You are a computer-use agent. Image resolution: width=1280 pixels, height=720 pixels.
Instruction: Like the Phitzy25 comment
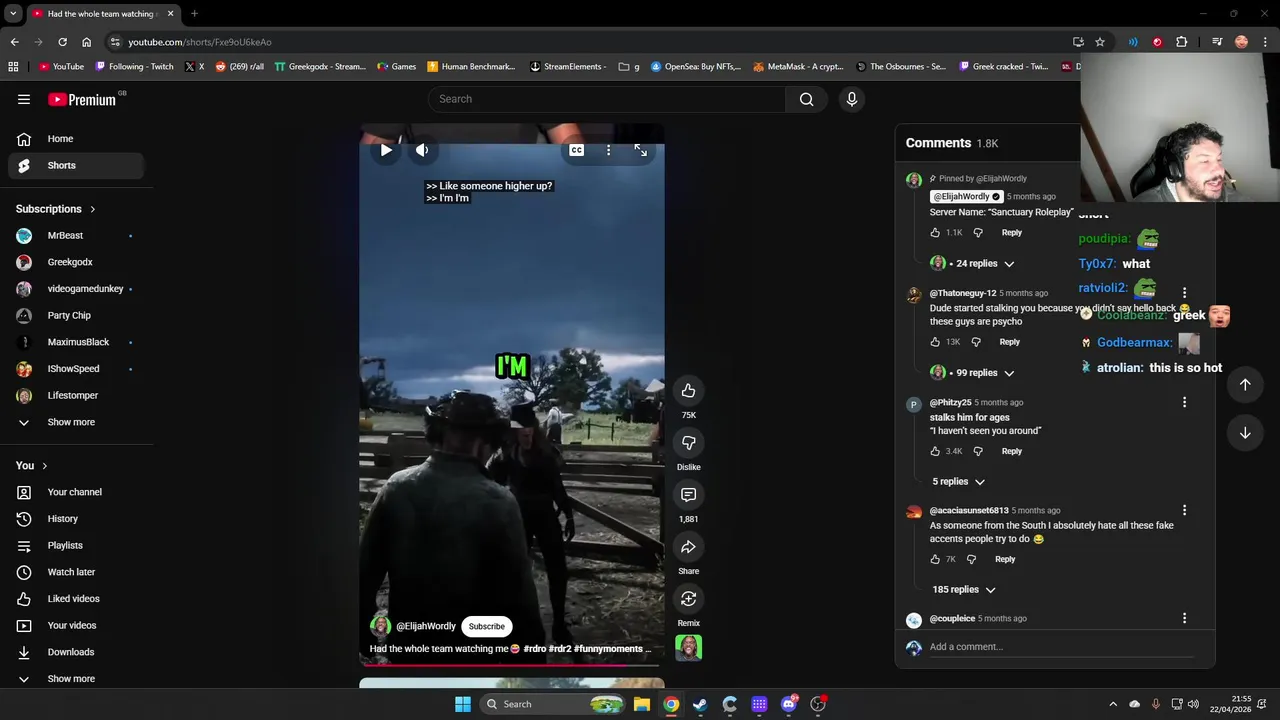pyautogui.click(x=935, y=451)
